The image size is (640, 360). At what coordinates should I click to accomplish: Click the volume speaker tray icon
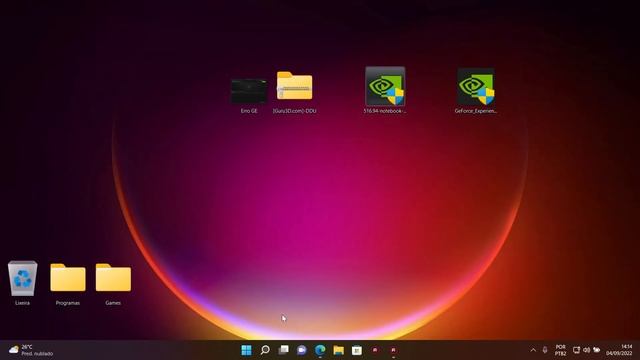click(x=587, y=350)
